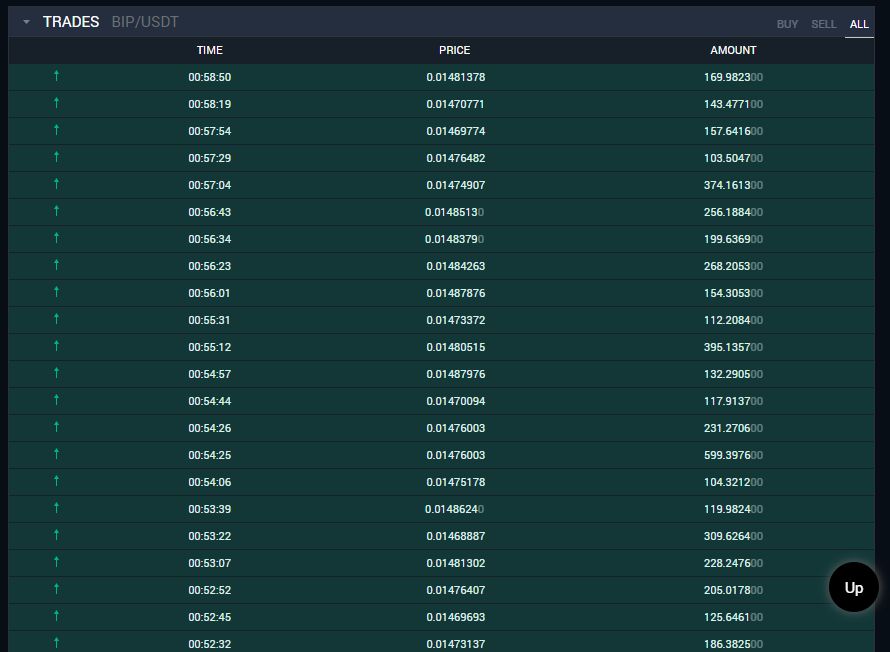Click the PRICE column header

455,50
